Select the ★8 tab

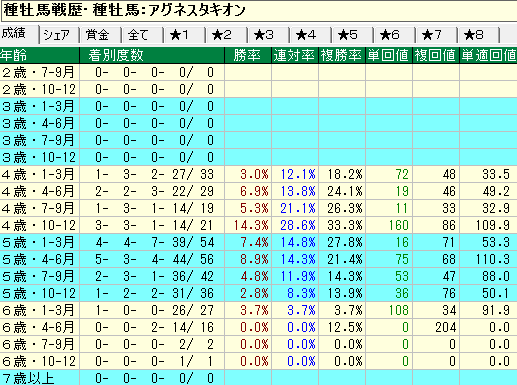point(478,35)
